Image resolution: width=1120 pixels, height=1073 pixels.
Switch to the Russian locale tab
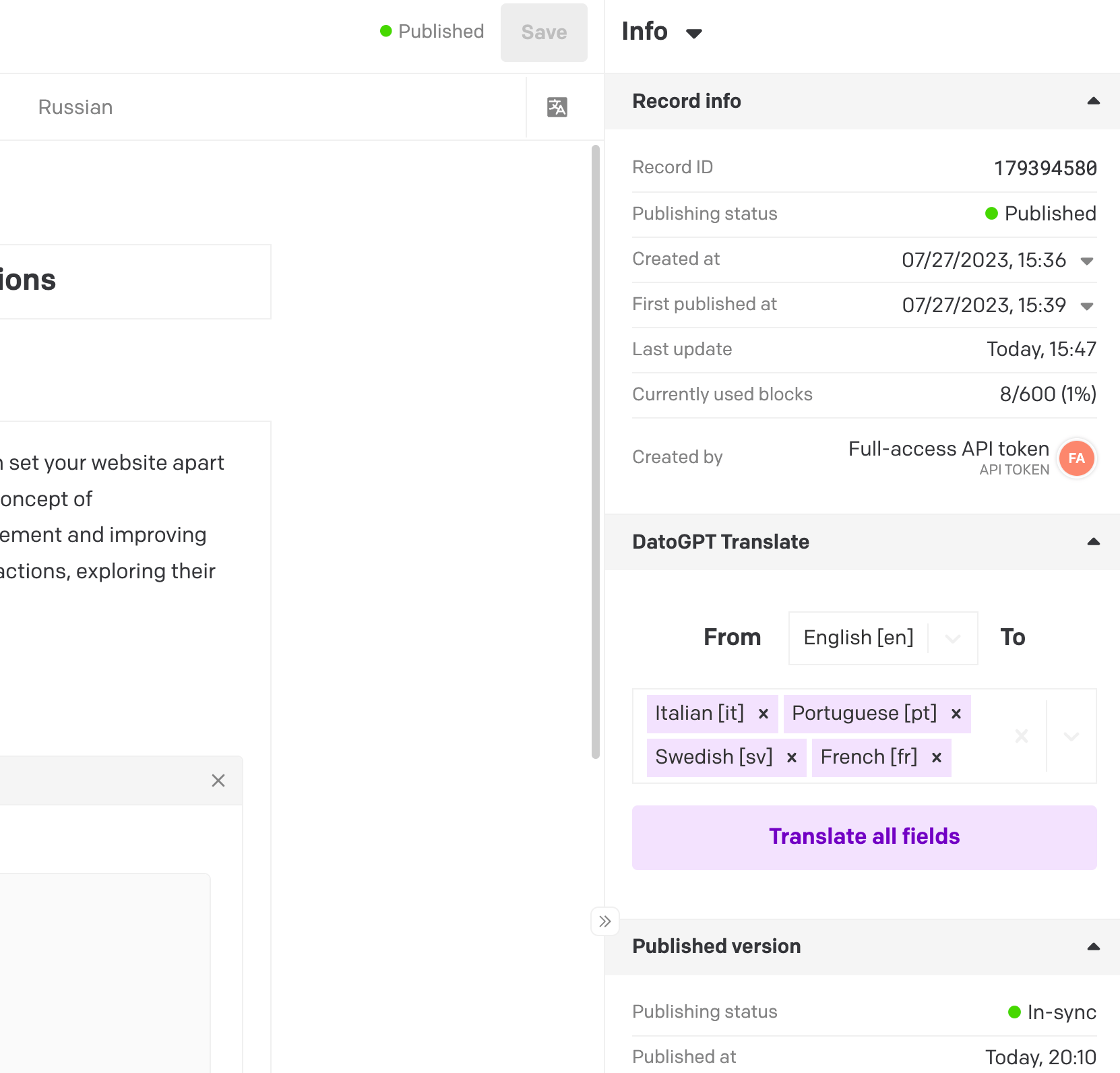[75, 107]
